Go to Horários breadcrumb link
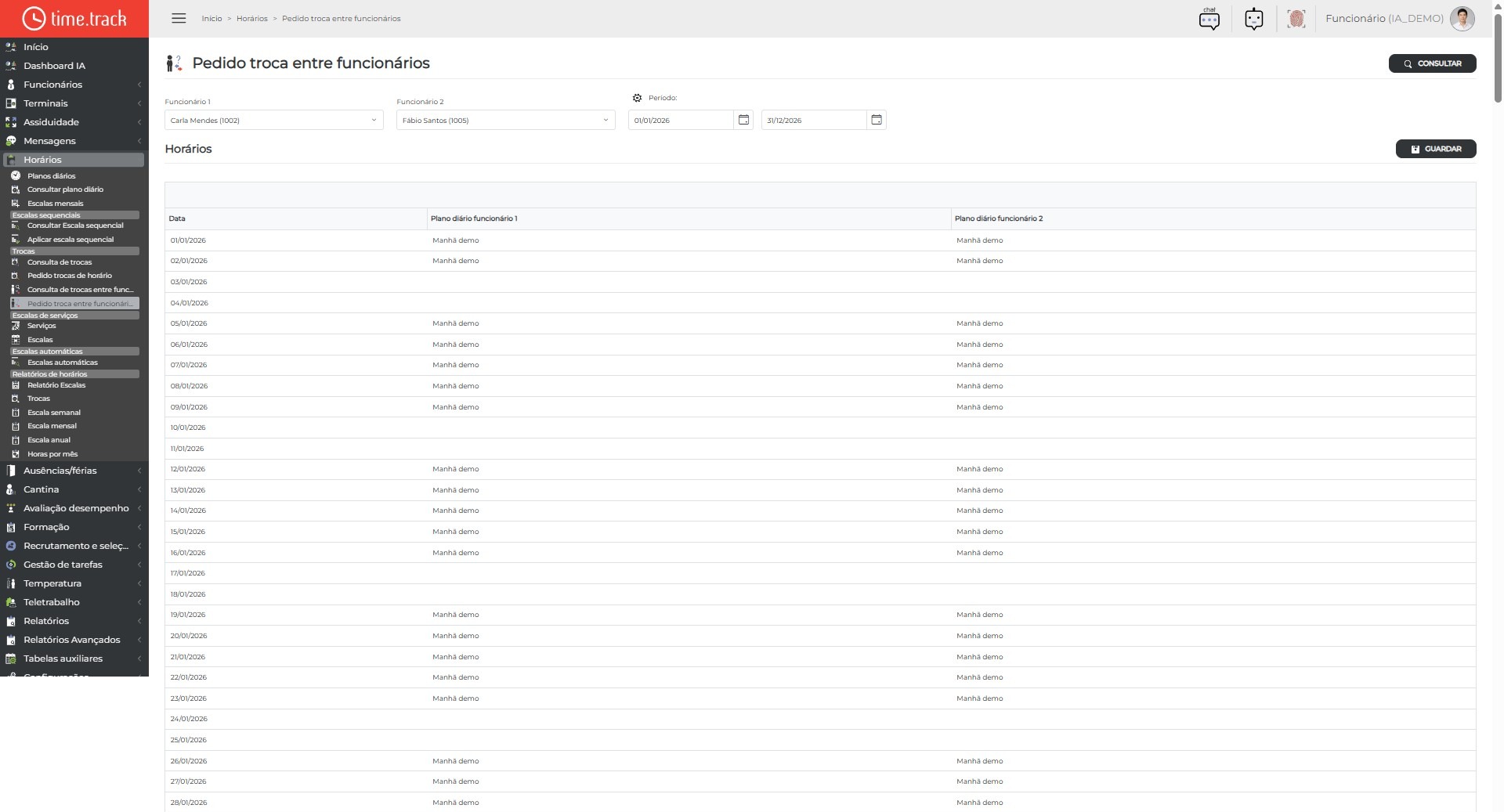 251,19
